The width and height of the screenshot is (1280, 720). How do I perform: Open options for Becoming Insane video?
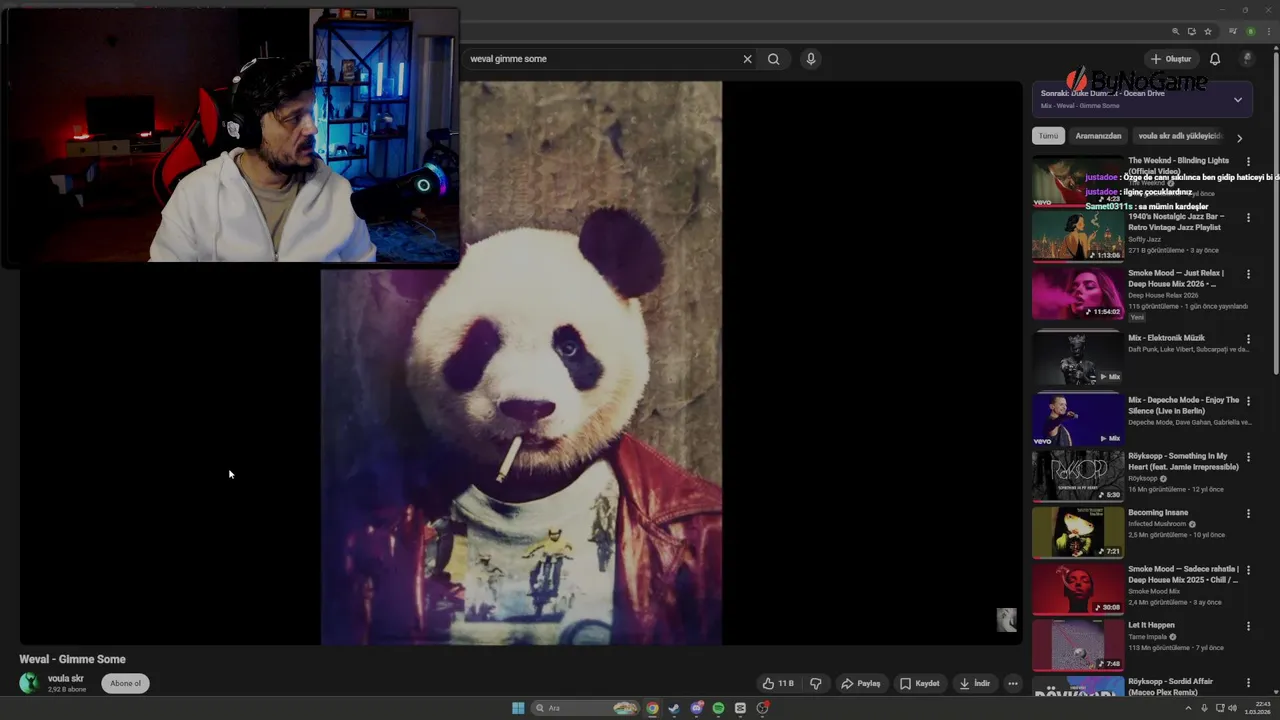pos(1248,513)
